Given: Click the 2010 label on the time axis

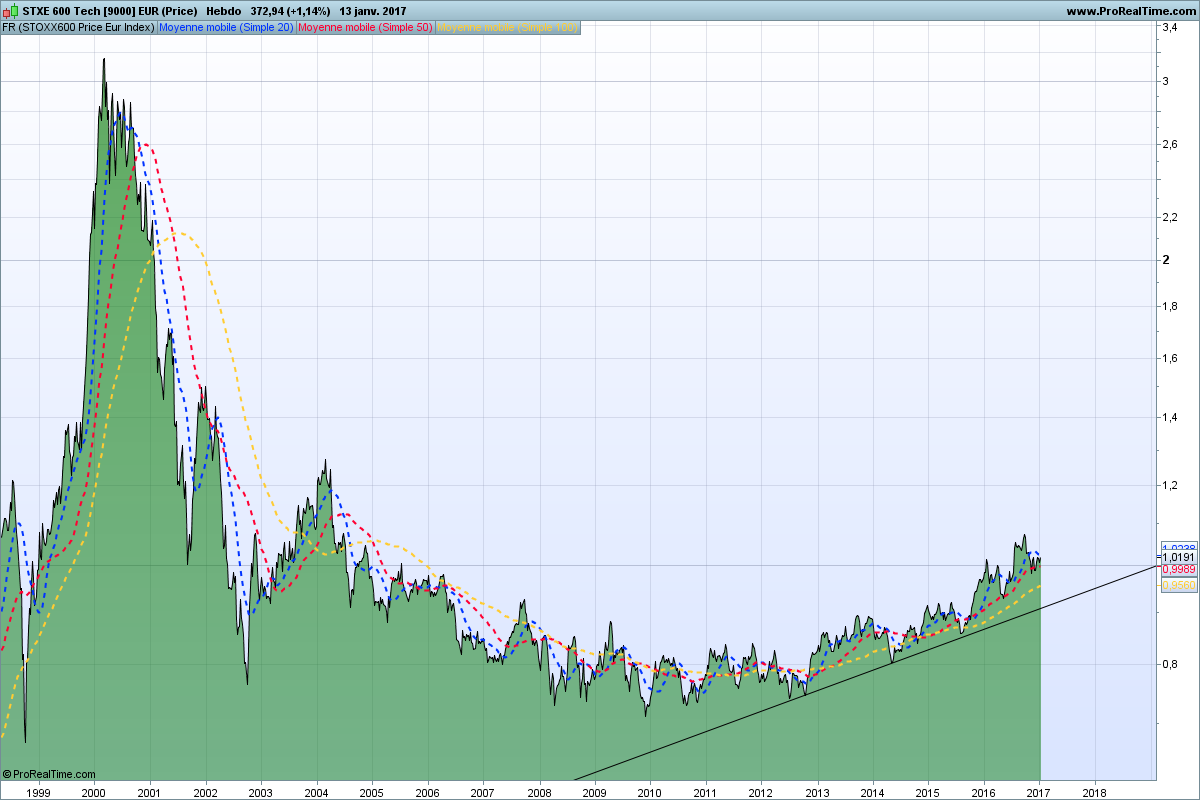Looking at the screenshot, I should point(650,791).
